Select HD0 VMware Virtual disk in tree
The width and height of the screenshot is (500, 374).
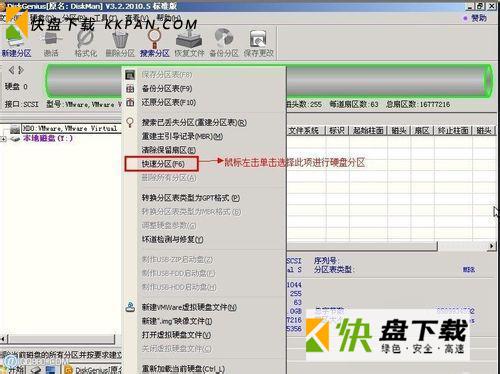(69, 128)
